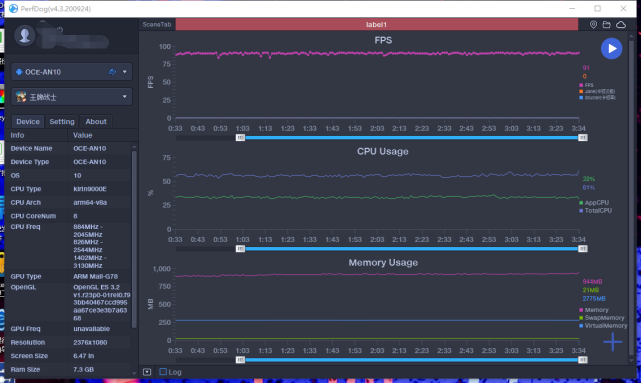
Task: Click the OS row label
Action: [x=15, y=175]
